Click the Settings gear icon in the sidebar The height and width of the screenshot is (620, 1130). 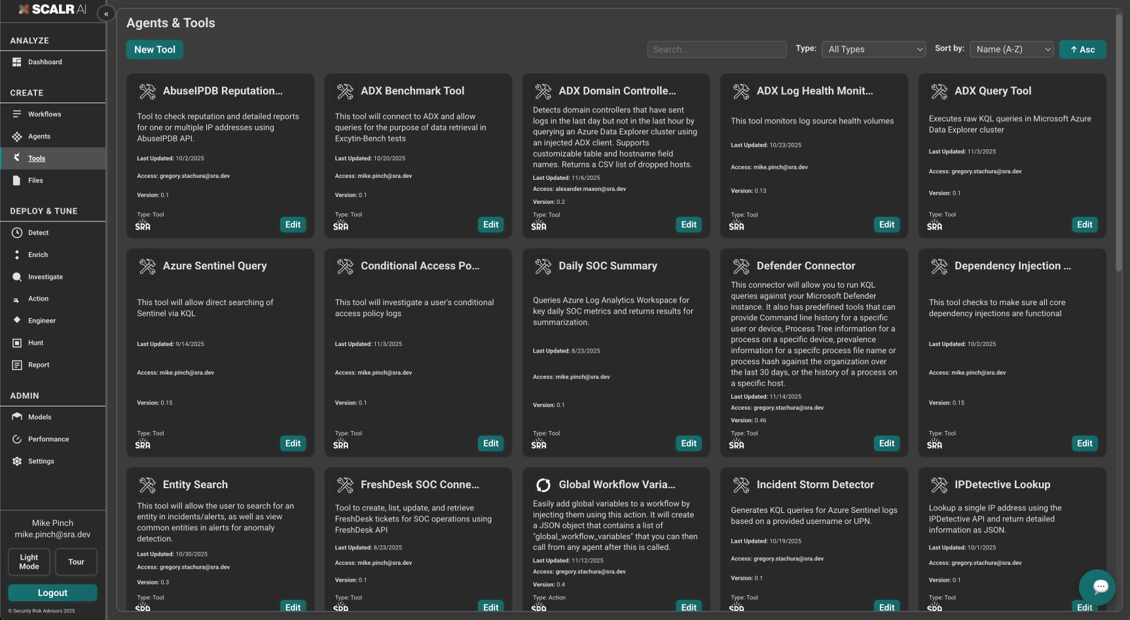click(x=17, y=461)
